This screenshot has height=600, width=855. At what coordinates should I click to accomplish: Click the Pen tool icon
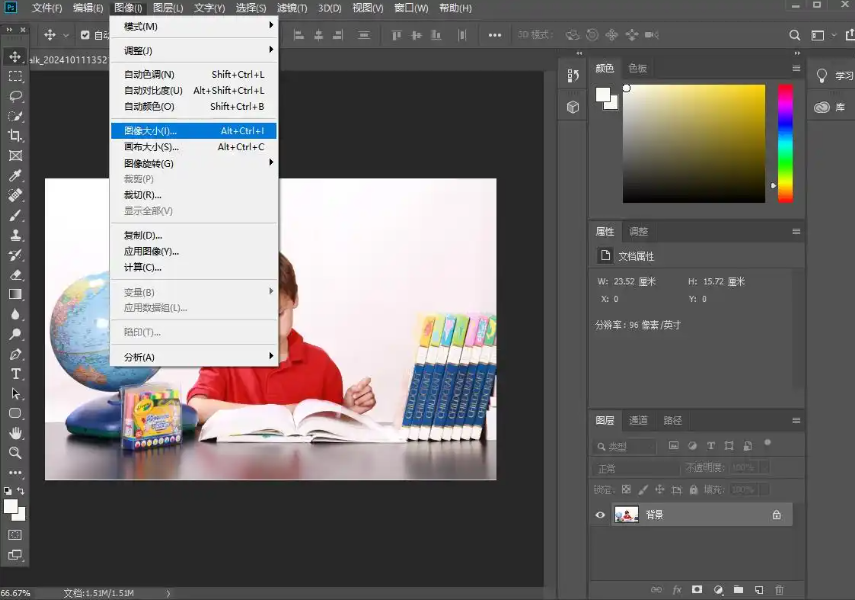(x=15, y=354)
